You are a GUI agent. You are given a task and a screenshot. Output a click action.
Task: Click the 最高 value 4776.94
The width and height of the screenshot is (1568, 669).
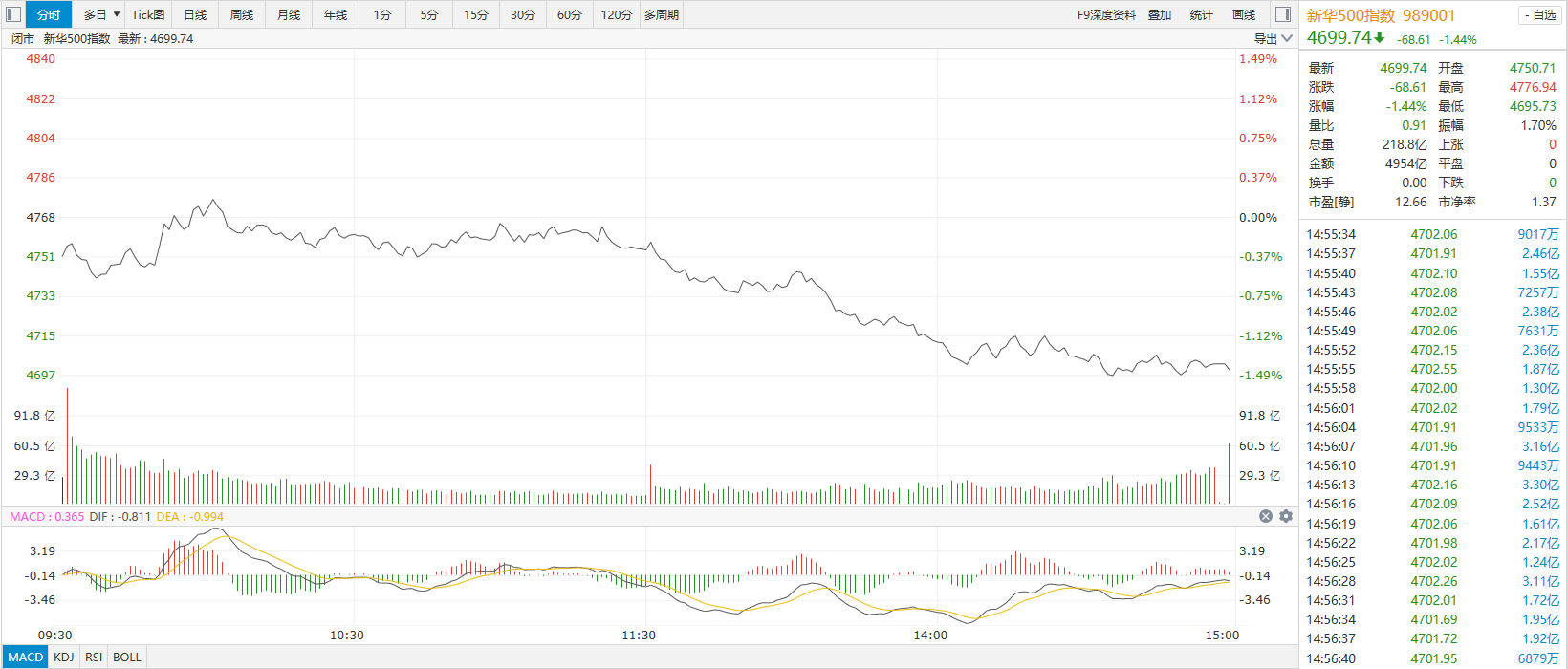(x=1533, y=87)
